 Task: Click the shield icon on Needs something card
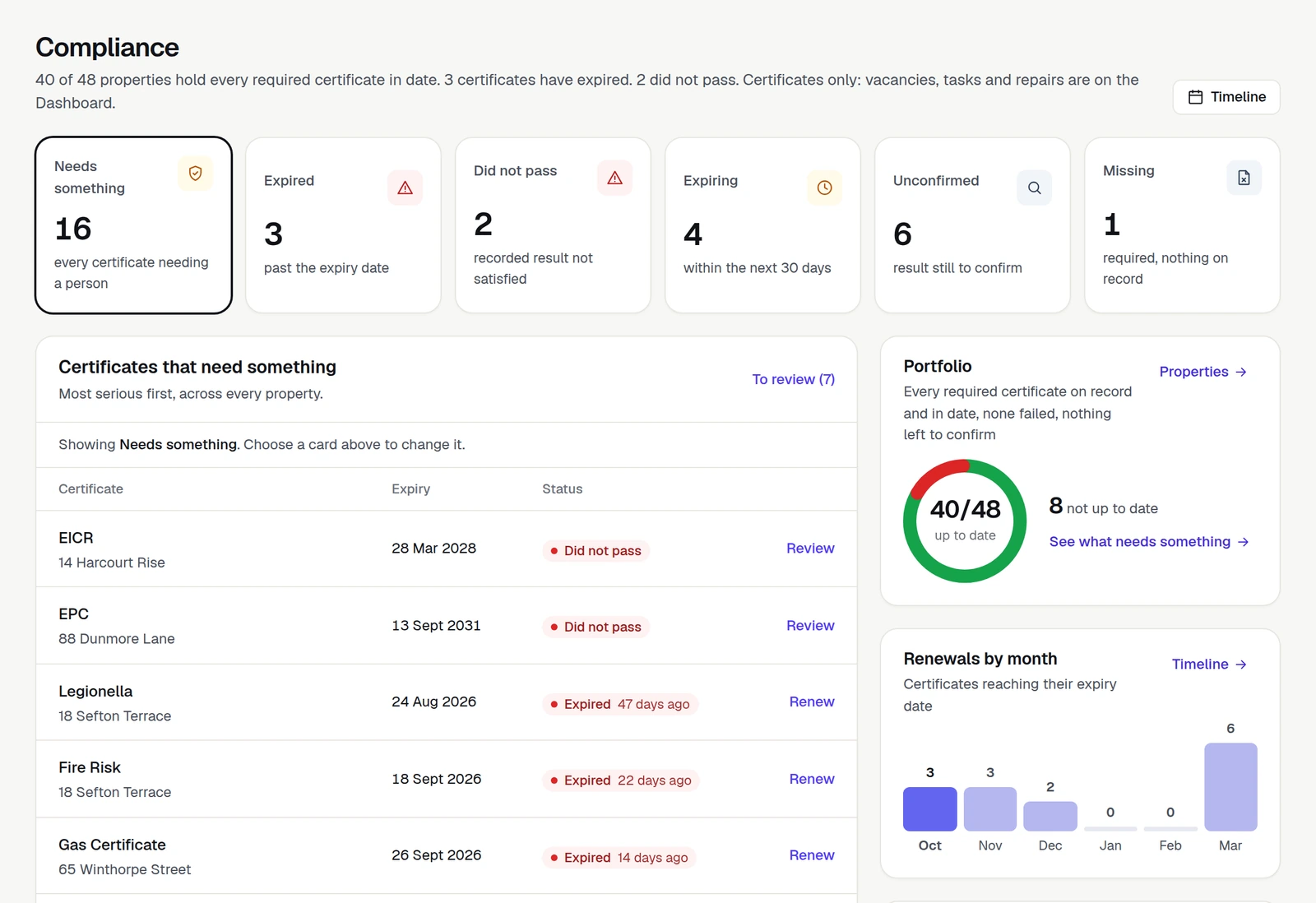pos(196,174)
